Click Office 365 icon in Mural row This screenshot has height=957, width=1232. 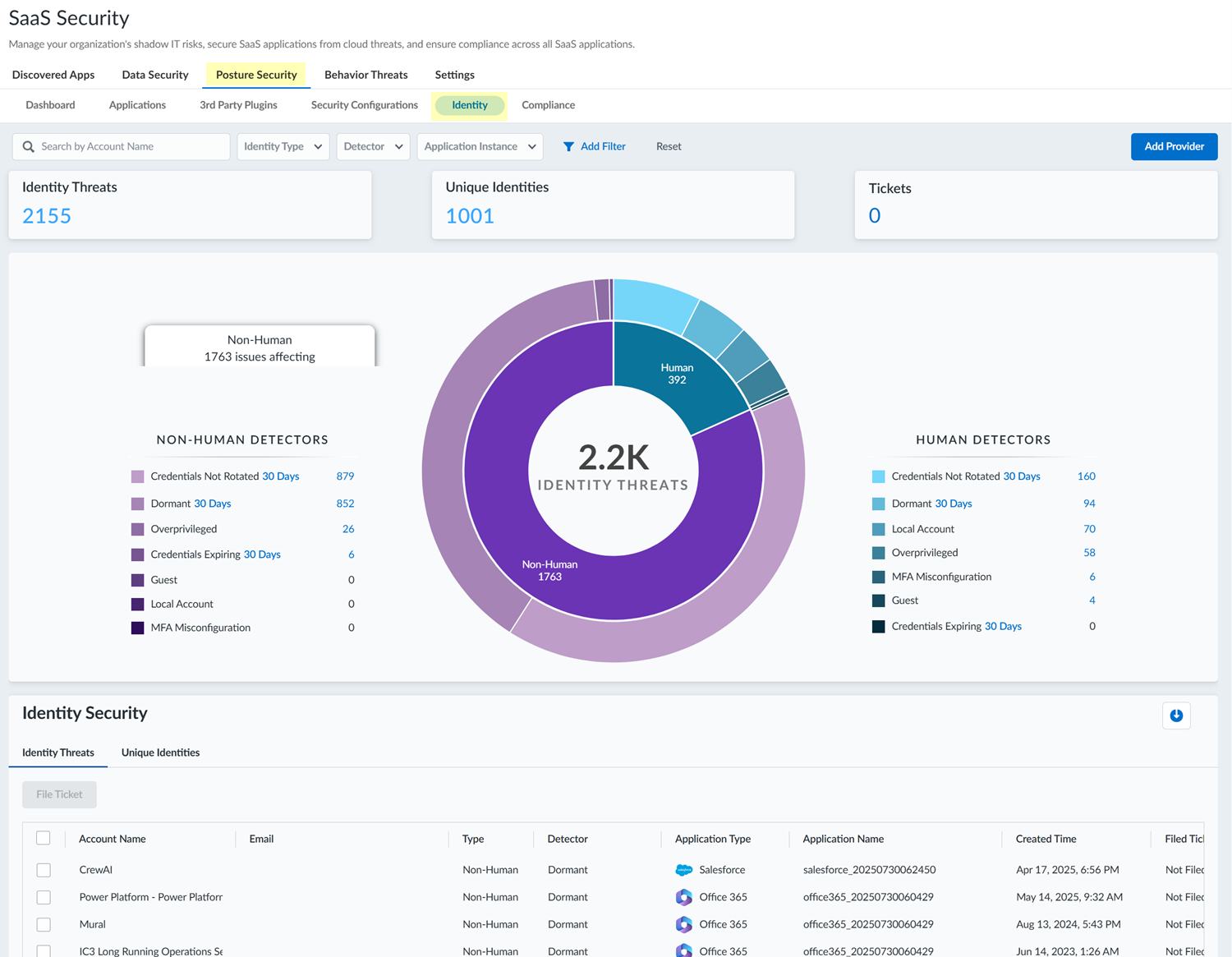click(x=683, y=924)
